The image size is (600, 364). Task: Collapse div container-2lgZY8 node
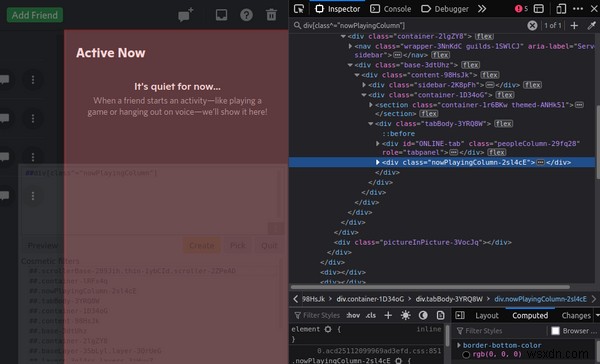coord(343,36)
